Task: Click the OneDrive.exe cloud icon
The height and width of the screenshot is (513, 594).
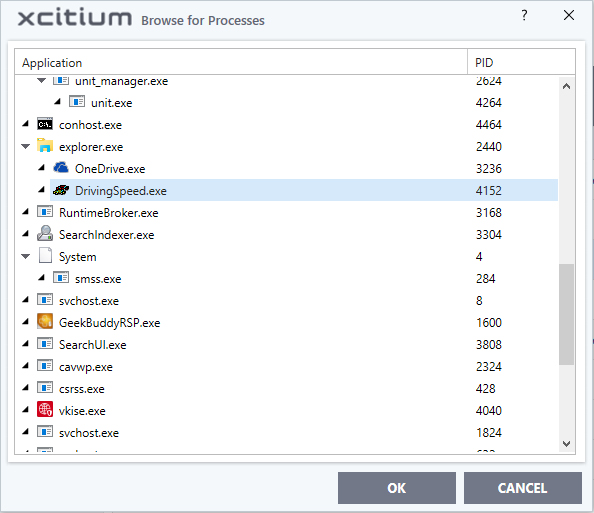Action: click(61, 167)
